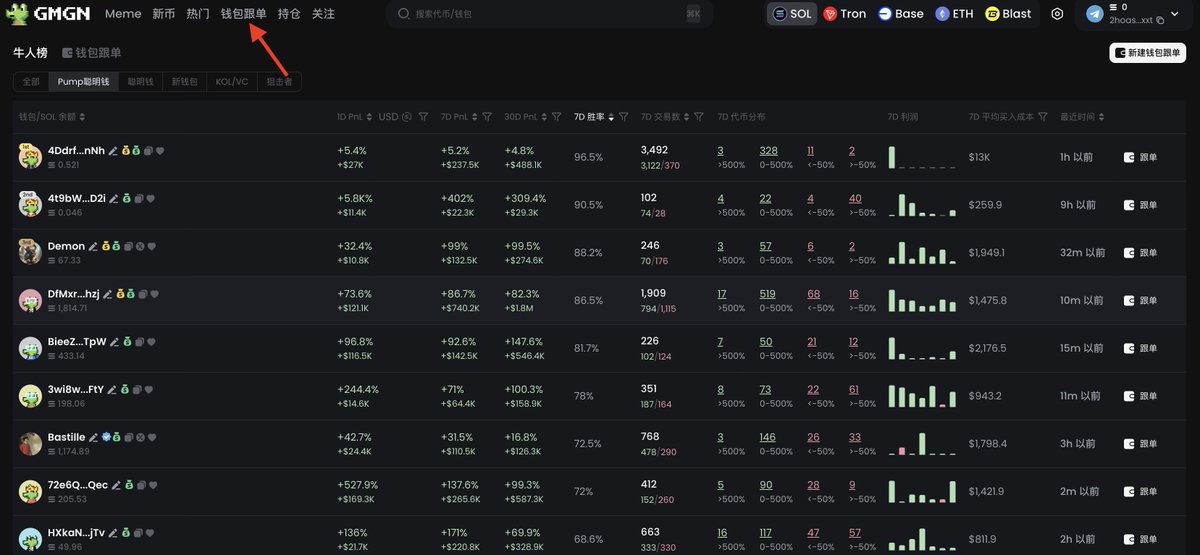Click the token and wallet search field
Screen dimensions: 1200x555
(x=548, y=14)
